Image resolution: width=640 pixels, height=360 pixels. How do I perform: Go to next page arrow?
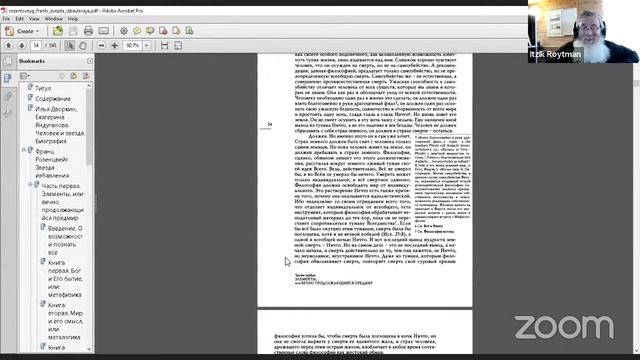(22, 46)
